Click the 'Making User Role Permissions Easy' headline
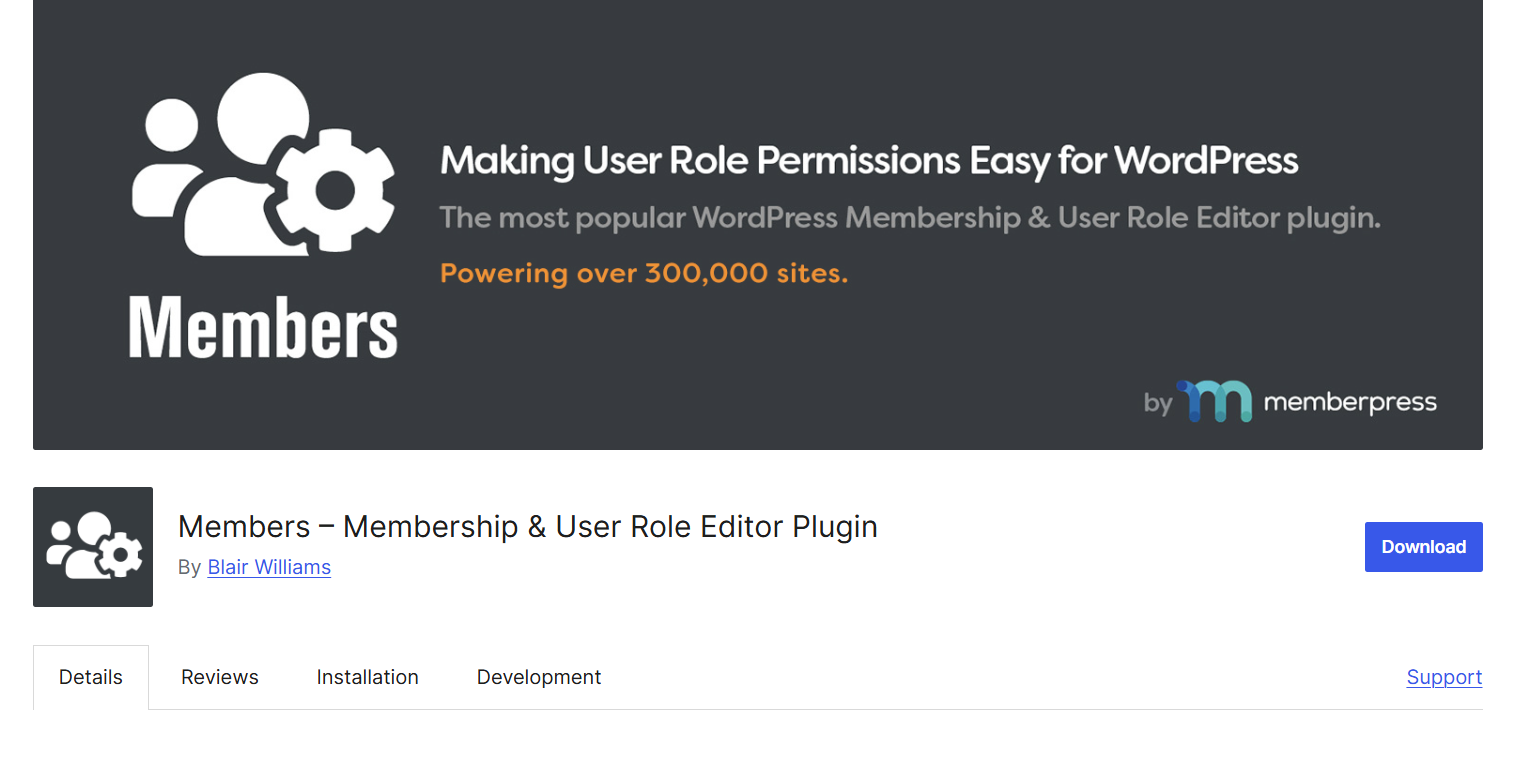Image resolution: width=1513 pixels, height=760 pixels. point(868,161)
